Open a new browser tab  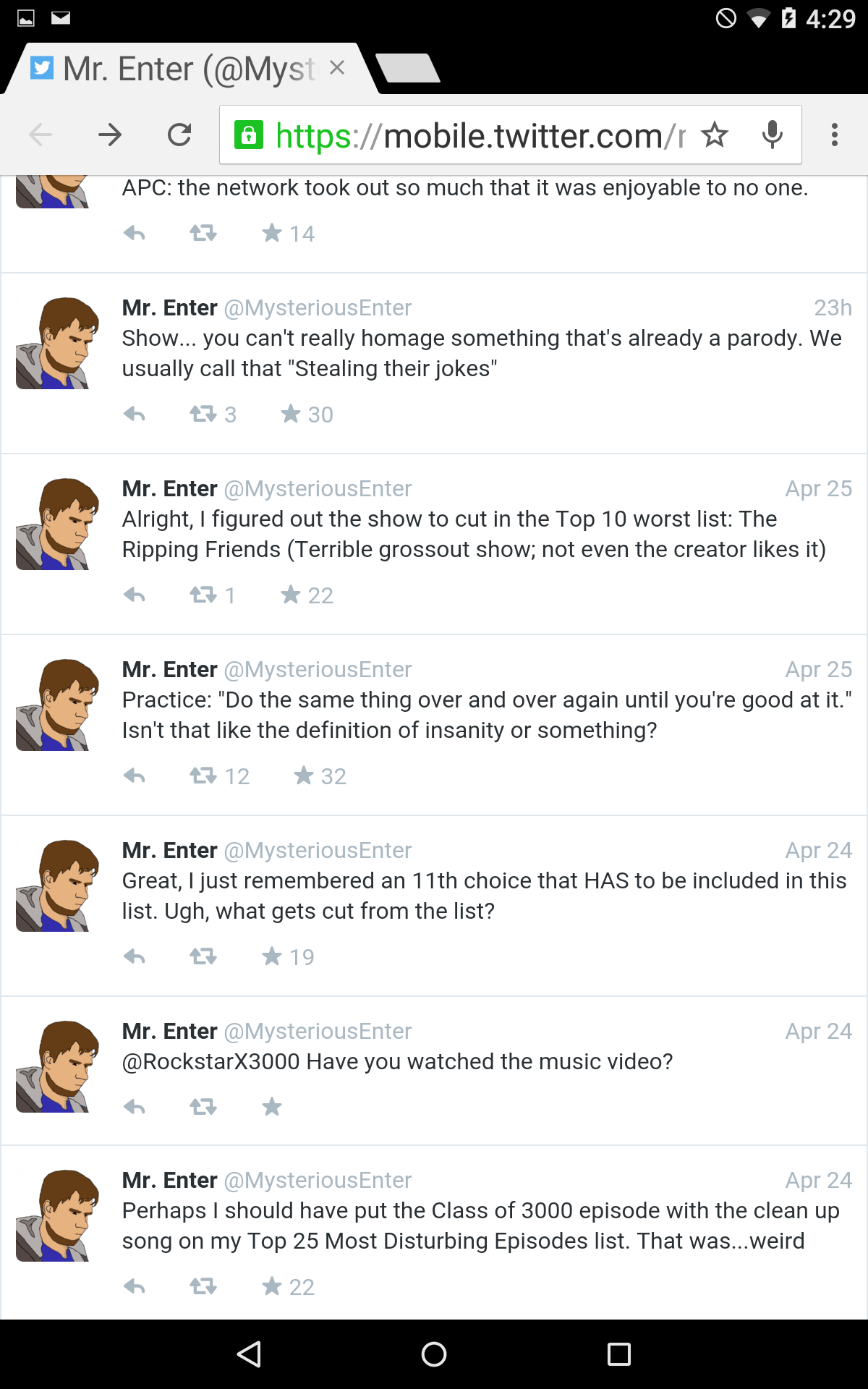coord(409,68)
